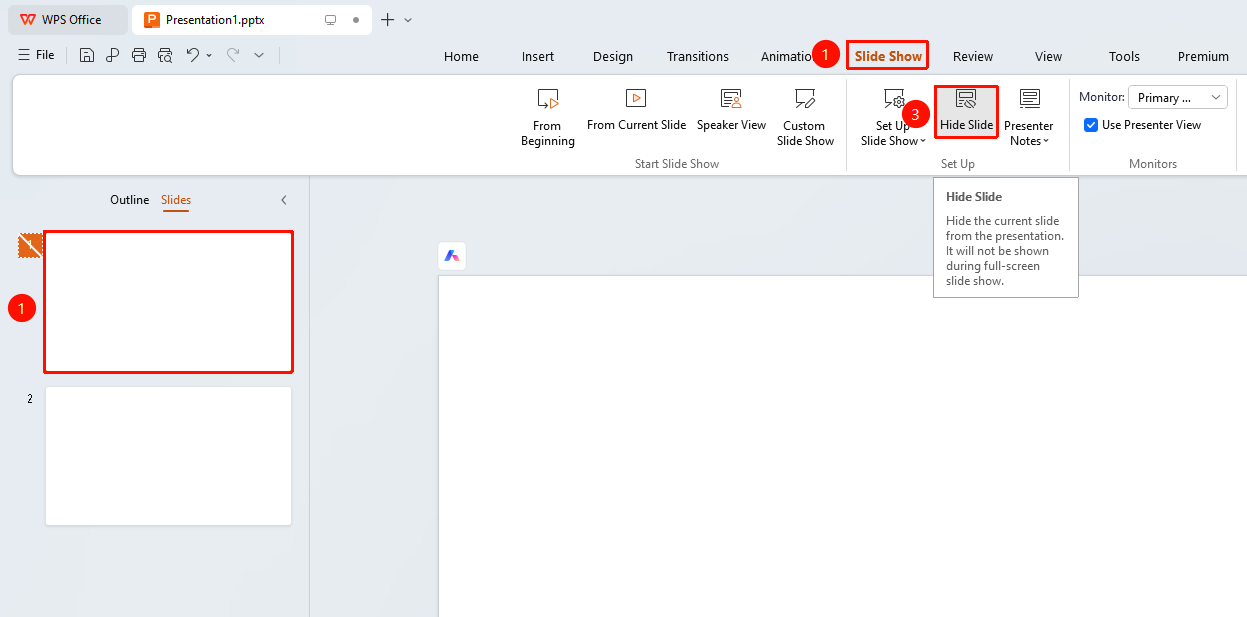Open the Insert ribbon tab

[538, 56]
